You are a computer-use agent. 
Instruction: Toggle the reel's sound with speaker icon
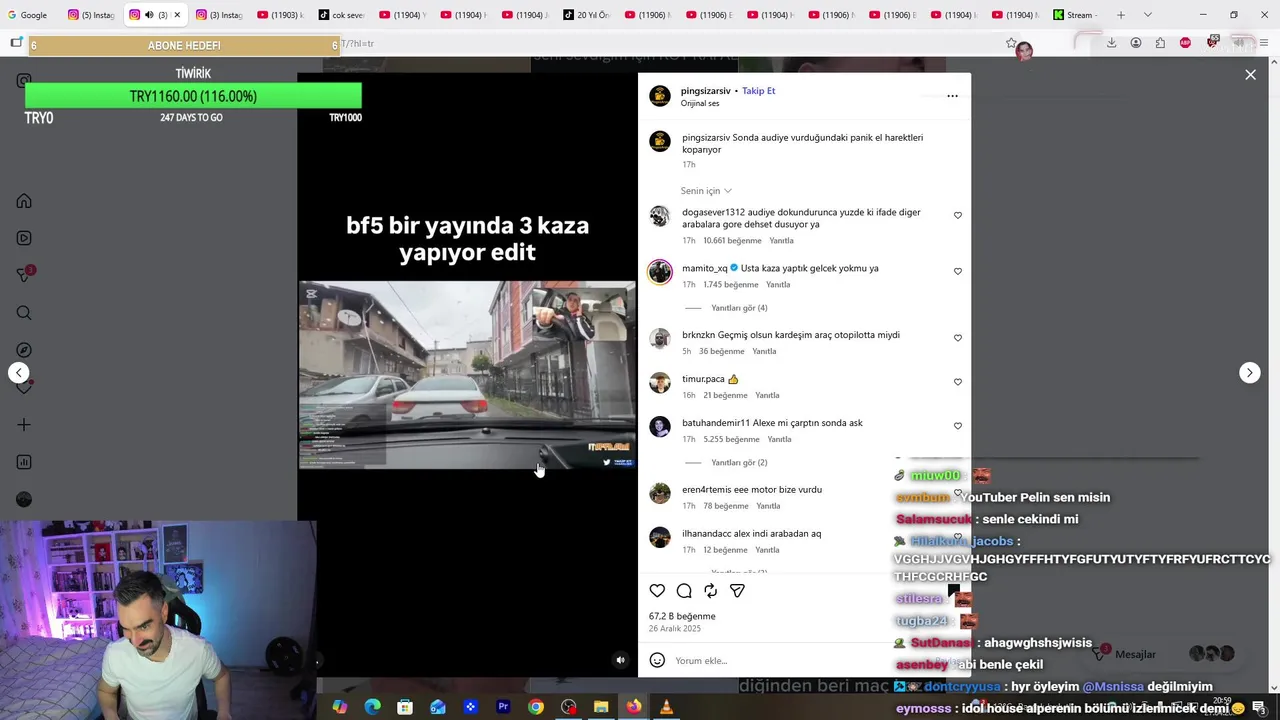click(620, 660)
